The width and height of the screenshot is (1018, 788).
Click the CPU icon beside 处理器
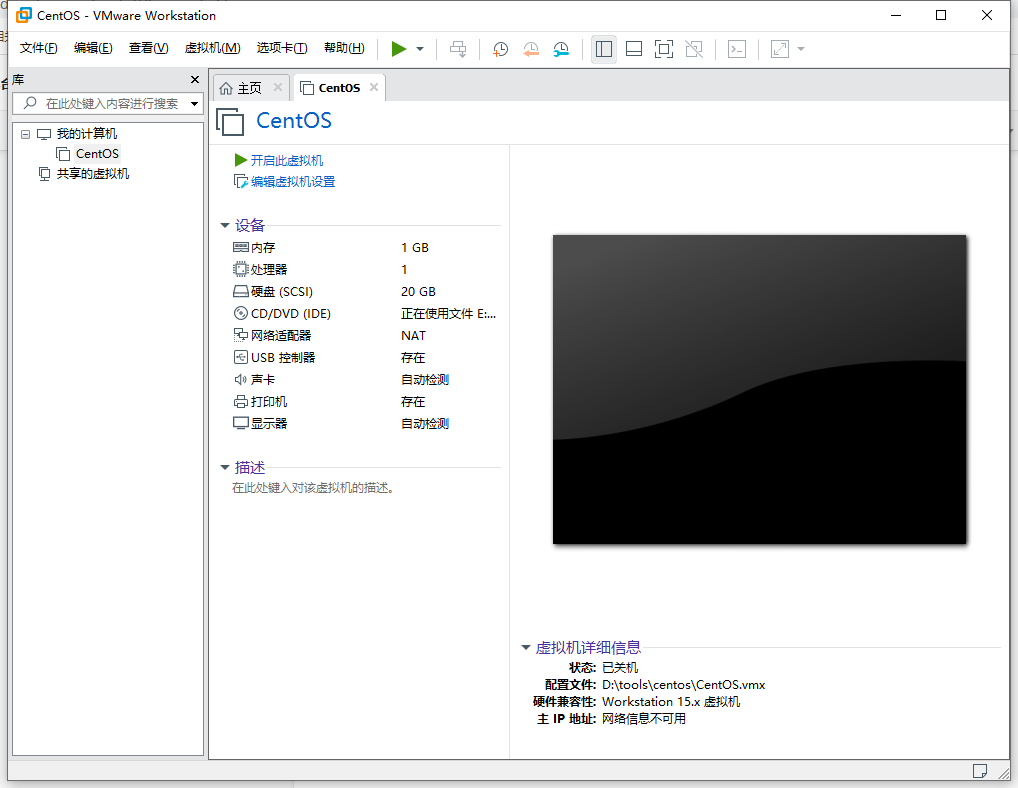pyautogui.click(x=240, y=269)
